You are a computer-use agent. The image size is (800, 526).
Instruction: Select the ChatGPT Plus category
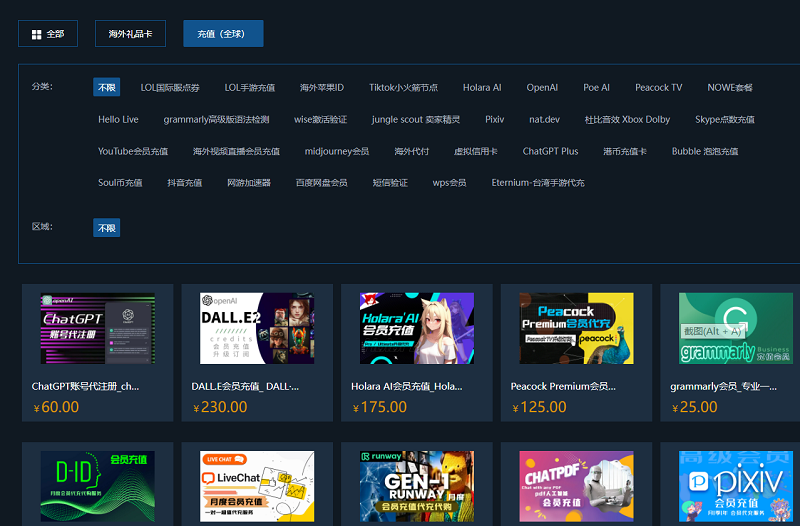tap(550, 151)
